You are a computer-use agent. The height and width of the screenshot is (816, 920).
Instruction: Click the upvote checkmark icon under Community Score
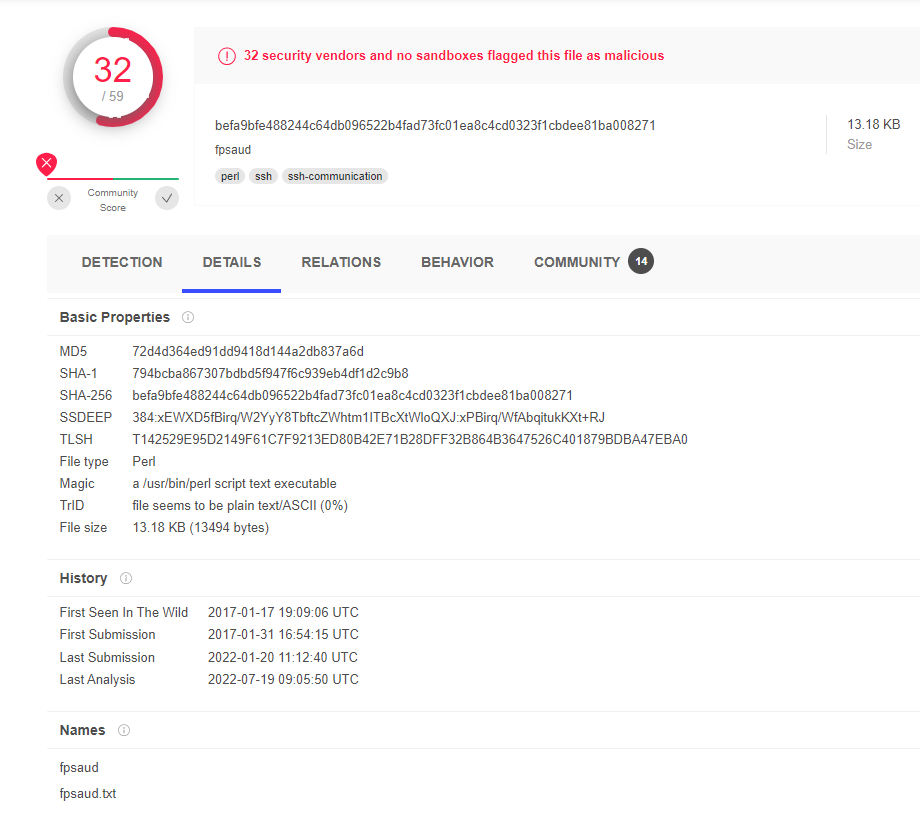(x=167, y=198)
